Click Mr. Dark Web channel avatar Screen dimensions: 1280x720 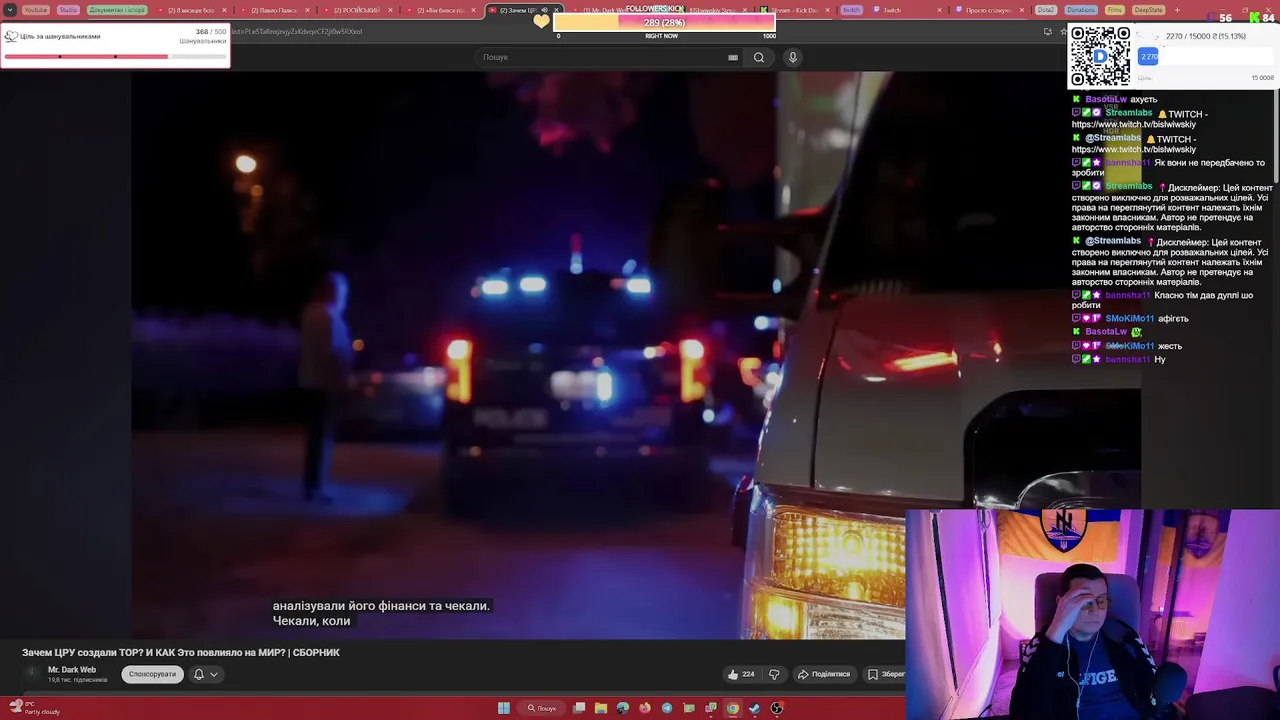pos(31,674)
